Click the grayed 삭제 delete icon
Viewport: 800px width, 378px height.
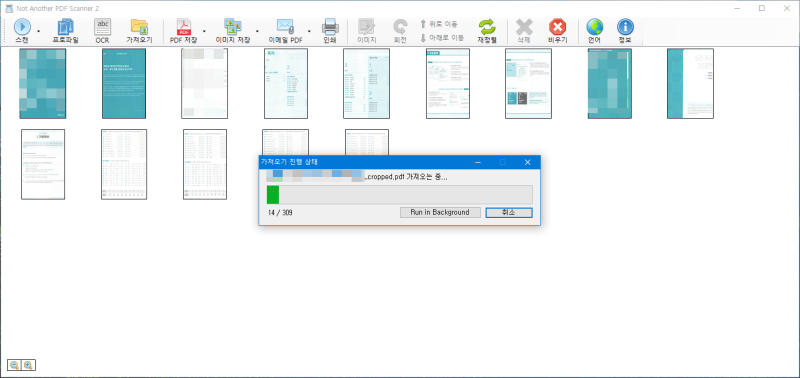(x=524, y=26)
